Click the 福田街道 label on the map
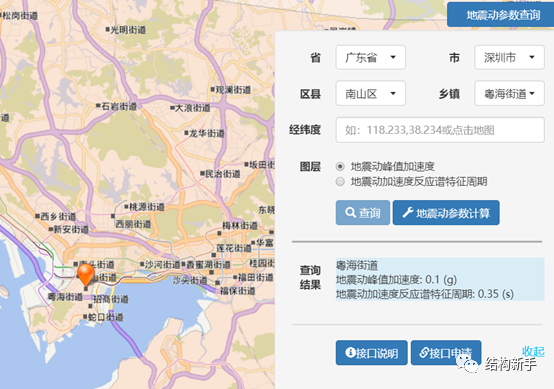 click(256, 277)
